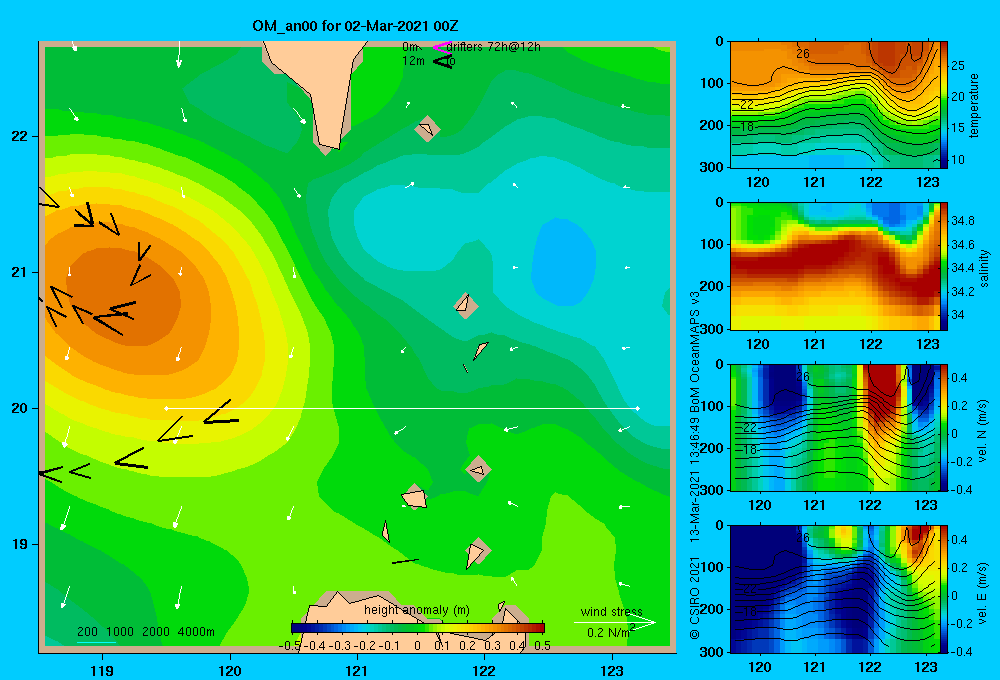1000x680 pixels.
Task: Click longitude label '123' under main map
Action: [x=612, y=670]
